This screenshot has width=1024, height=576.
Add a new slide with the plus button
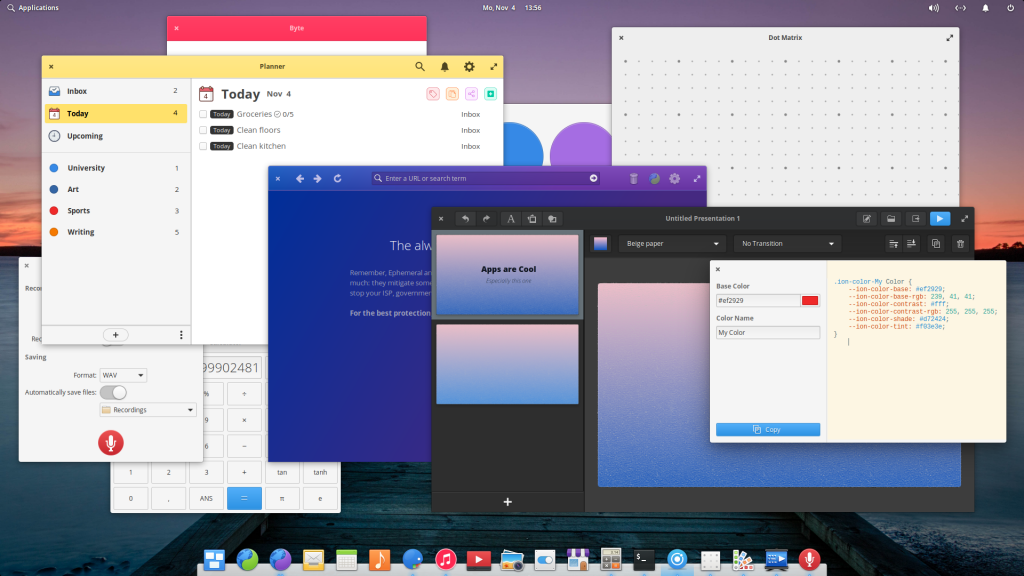[507, 502]
